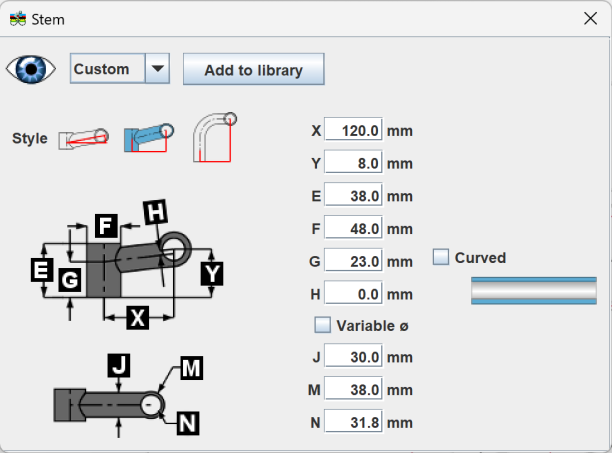This screenshot has width=612, height=453.
Task: Select the blue threadless stem style icon
Action: point(149,138)
